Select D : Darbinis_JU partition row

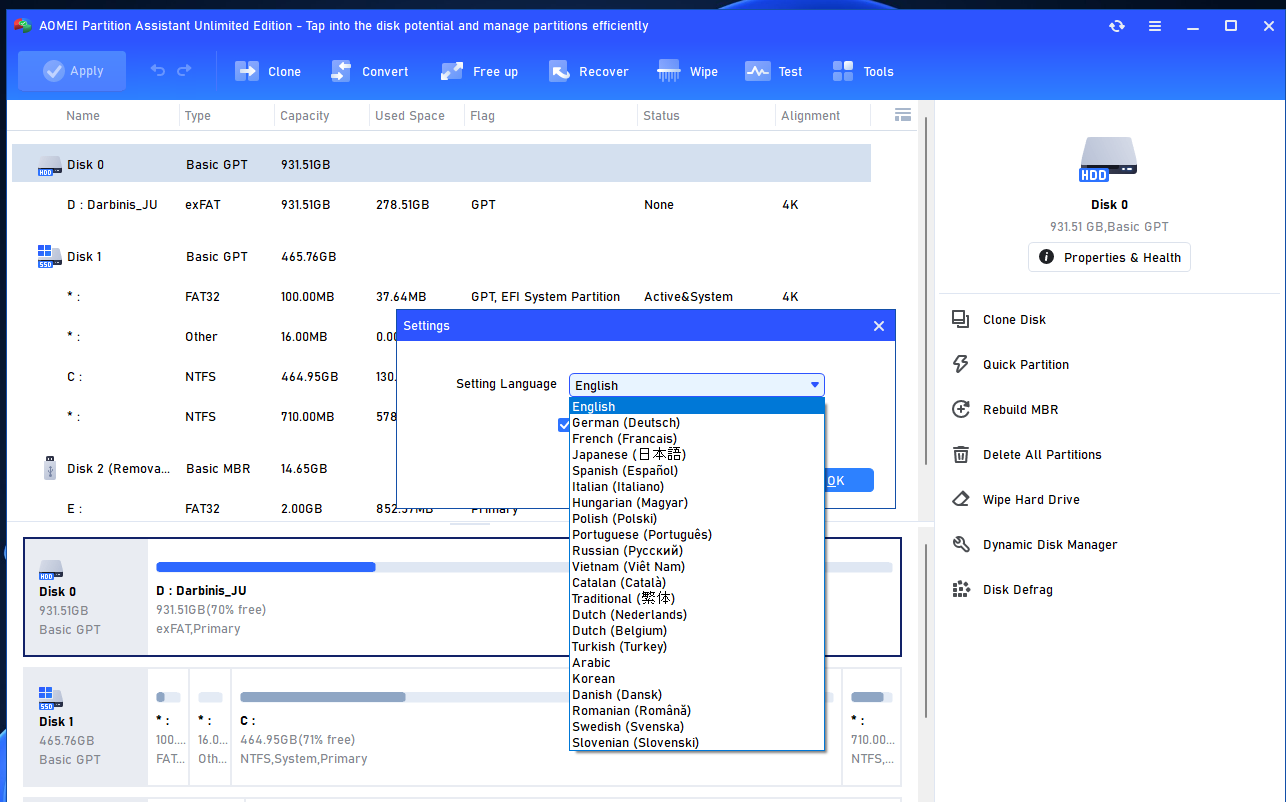(441, 204)
